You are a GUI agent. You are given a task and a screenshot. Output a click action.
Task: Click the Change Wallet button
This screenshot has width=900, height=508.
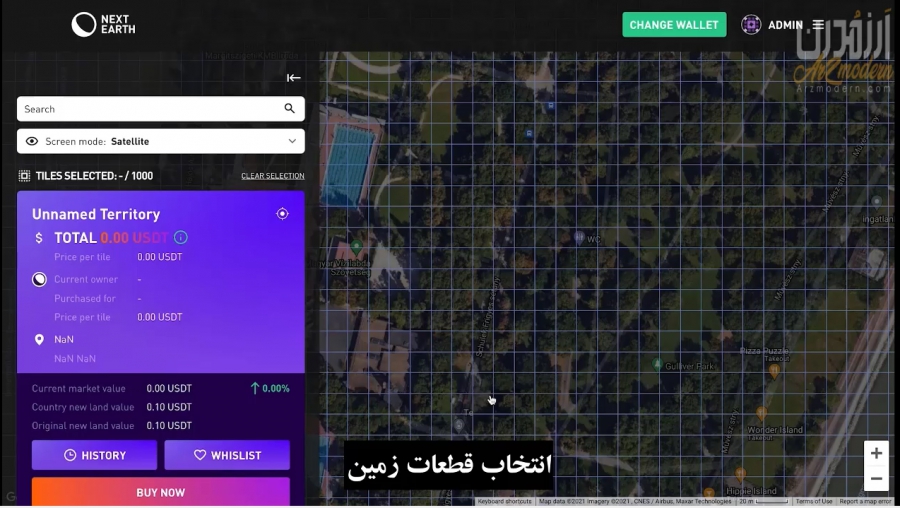click(674, 25)
